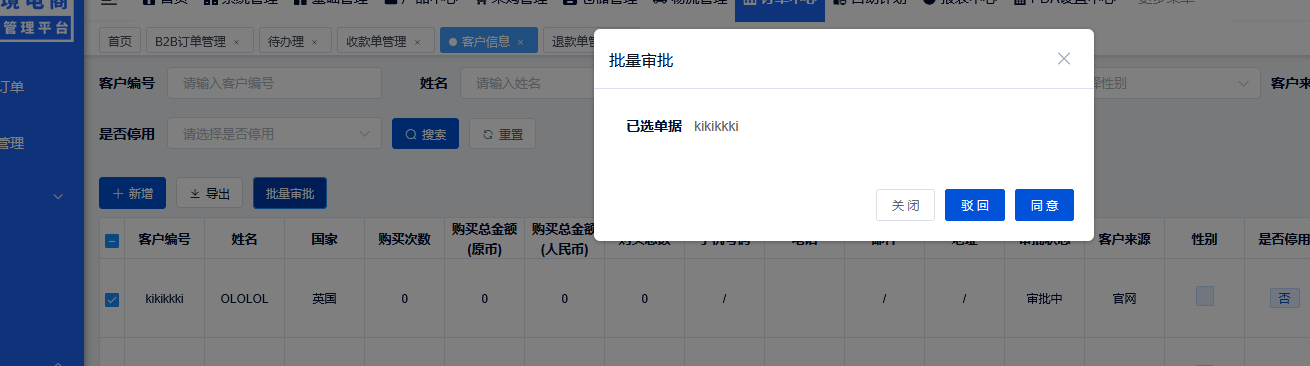Close the 收款单管理 tab with its x
The height and width of the screenshot is (366, 1310).
pos(418,42)
